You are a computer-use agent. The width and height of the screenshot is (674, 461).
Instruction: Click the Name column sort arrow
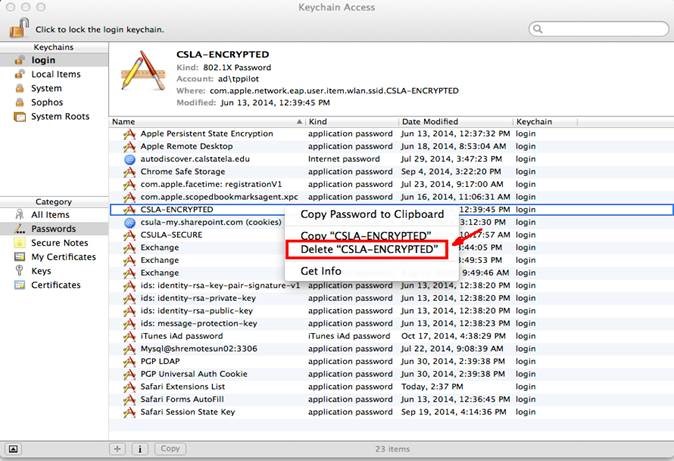[299, 122]
